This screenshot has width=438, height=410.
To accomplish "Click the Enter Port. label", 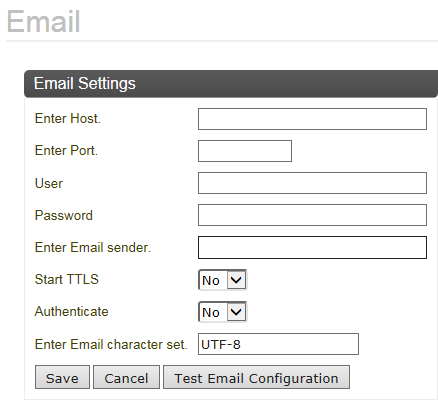I will 66,151.
